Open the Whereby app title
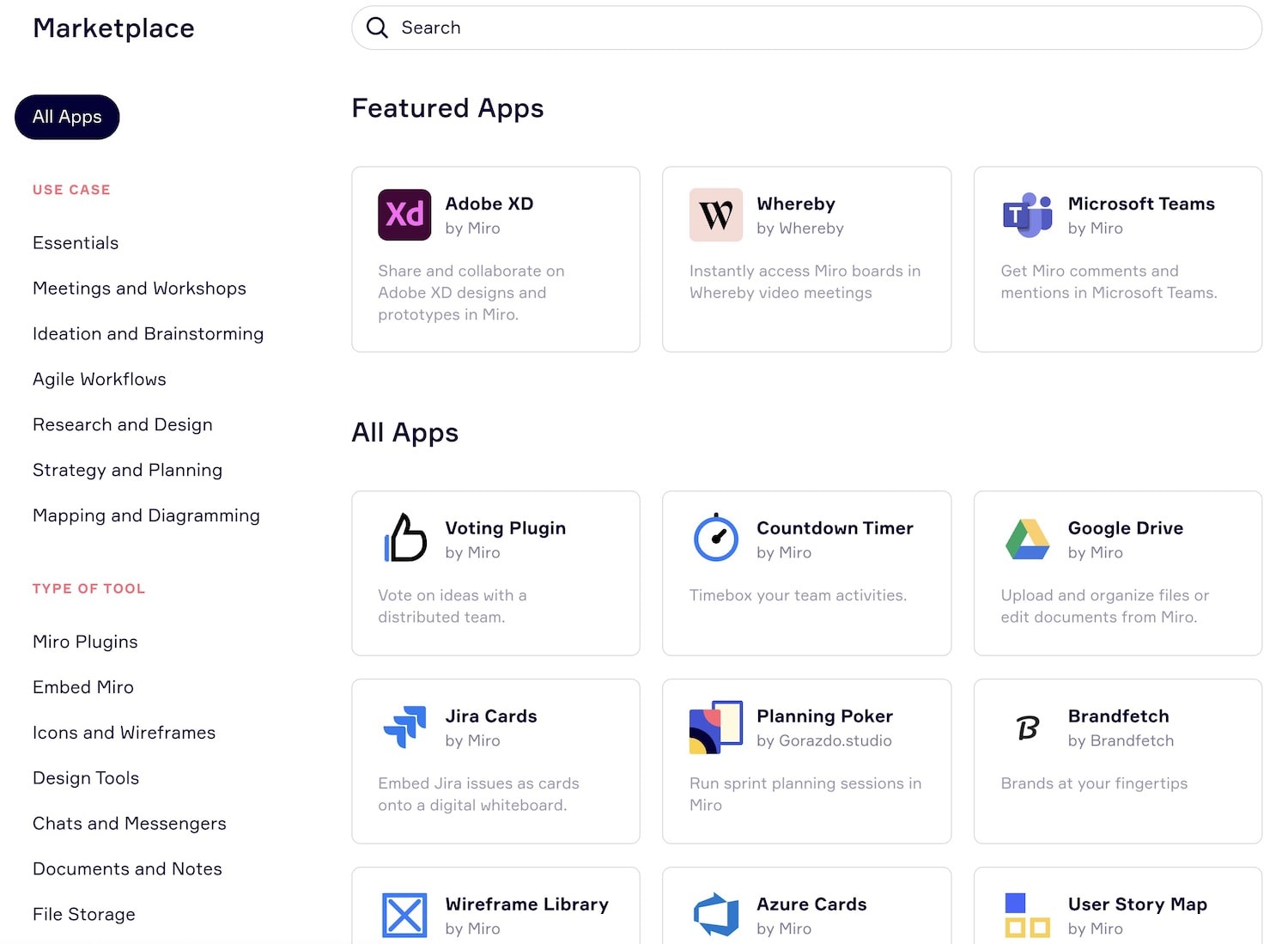Viewport: 1288px width, 944px height. tap(796, 204)
